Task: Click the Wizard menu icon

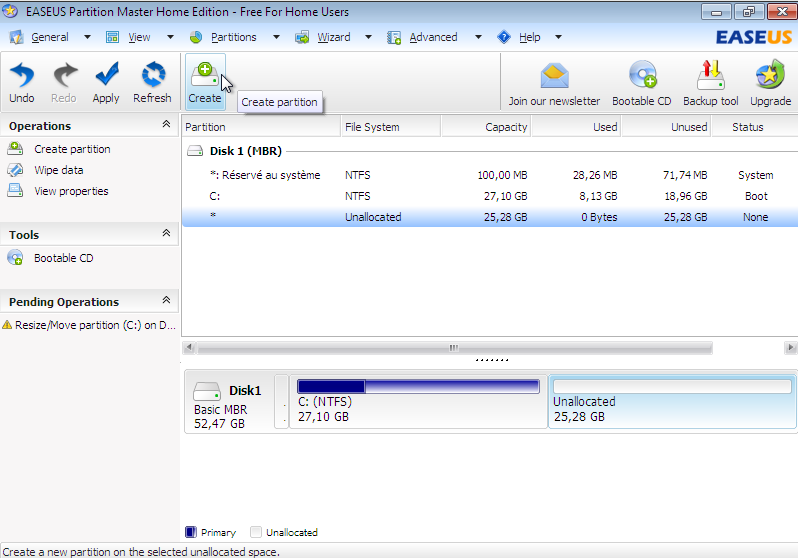Action: point(302,37)
